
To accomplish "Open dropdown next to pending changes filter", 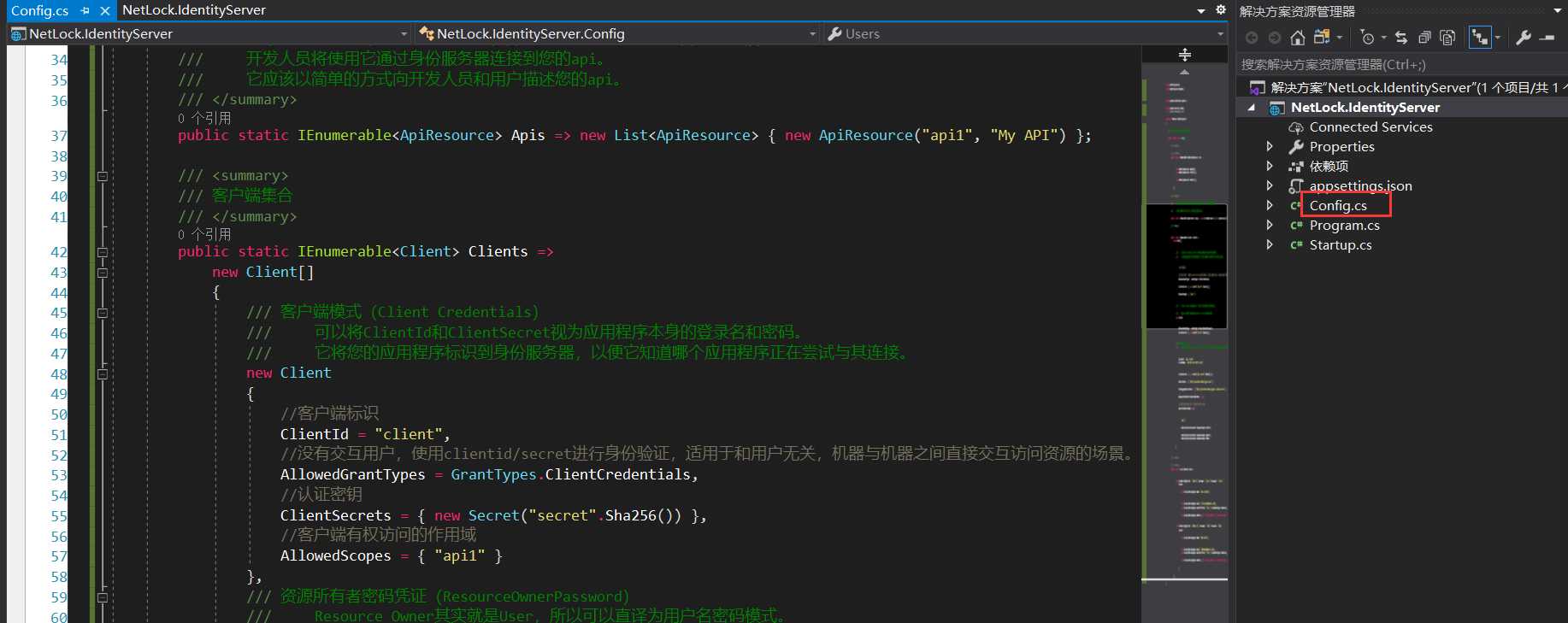I will pos(1383,38).
